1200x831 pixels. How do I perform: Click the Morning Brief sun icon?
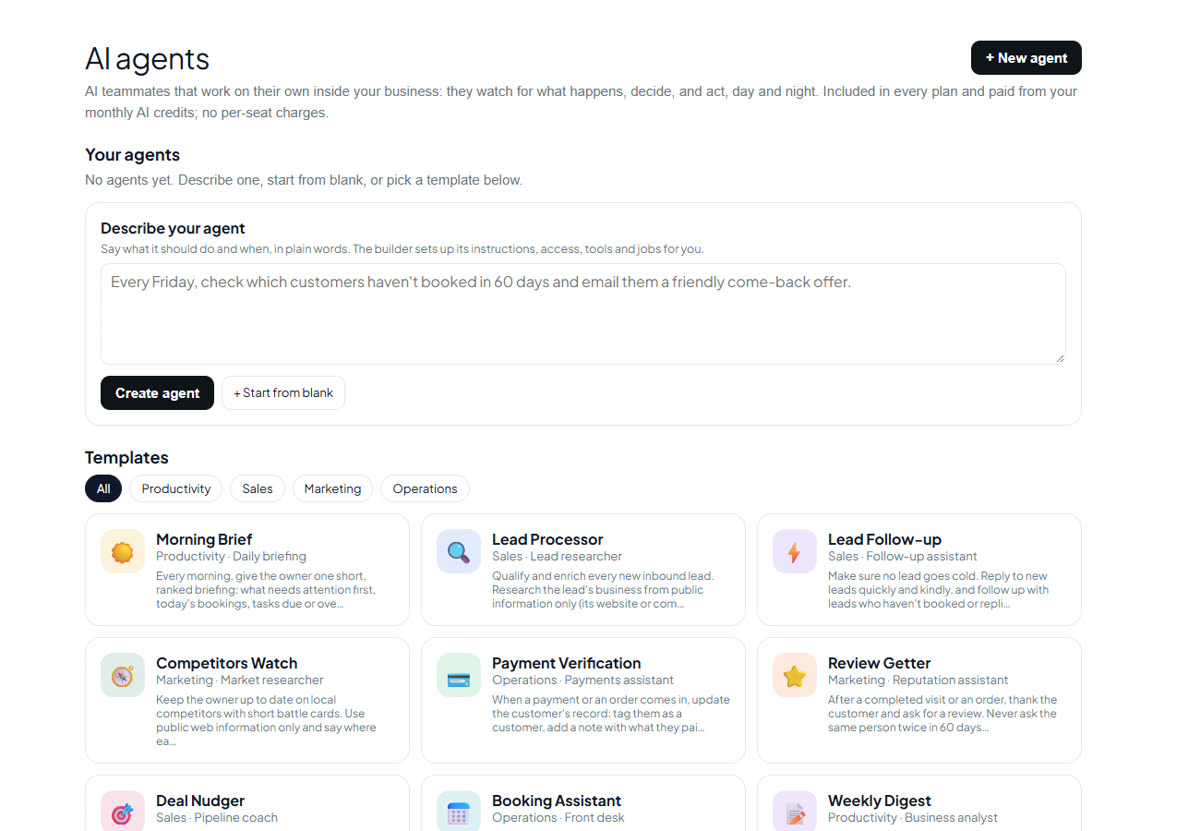coord(123,552)
